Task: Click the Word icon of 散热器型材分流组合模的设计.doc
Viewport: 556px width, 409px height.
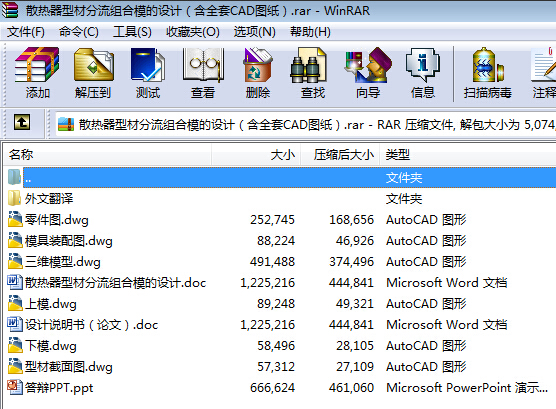Action: (15, 282)
